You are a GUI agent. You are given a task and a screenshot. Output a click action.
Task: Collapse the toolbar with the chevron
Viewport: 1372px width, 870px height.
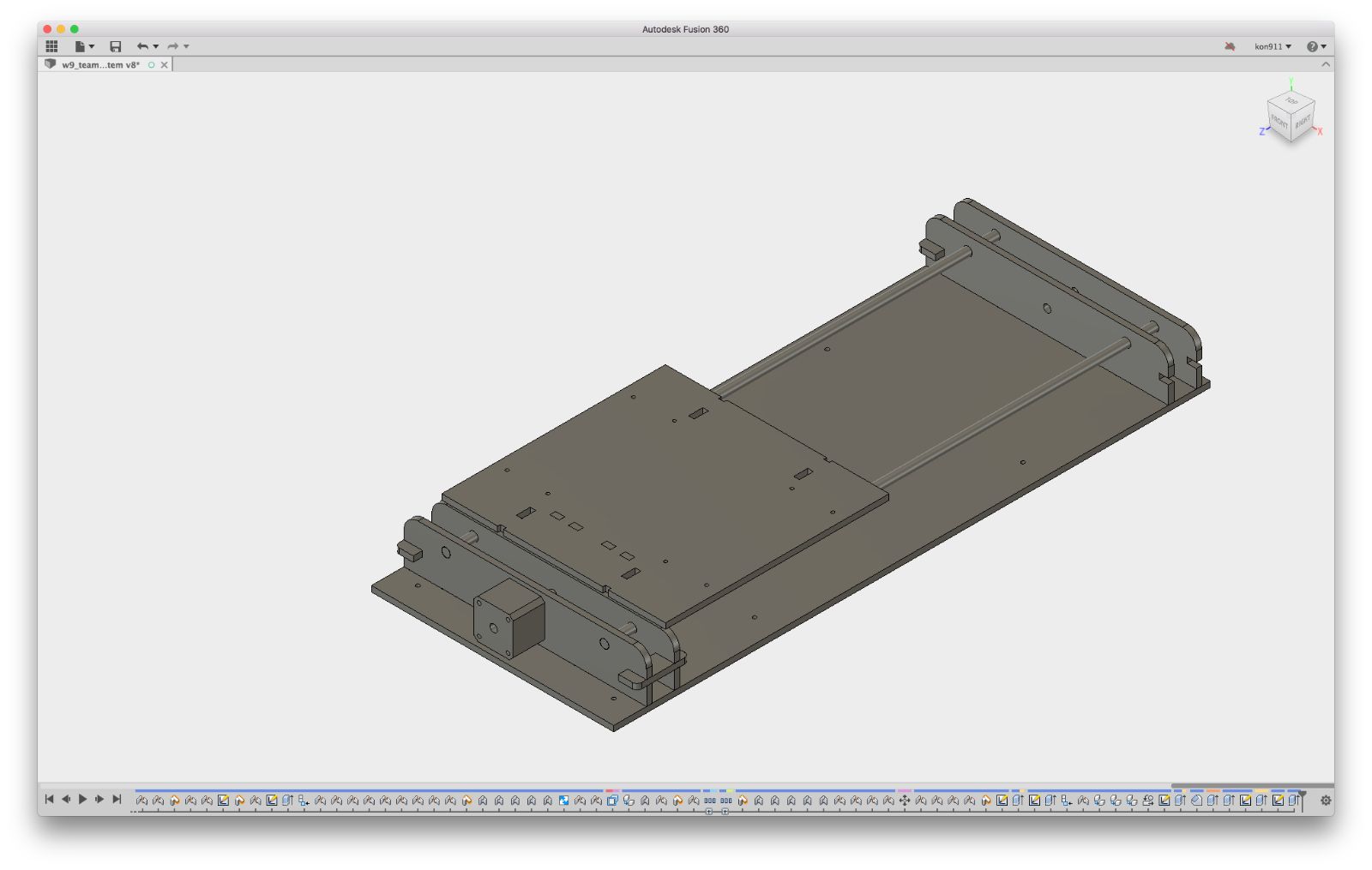pyautogui.click(x=1325, y=64)
